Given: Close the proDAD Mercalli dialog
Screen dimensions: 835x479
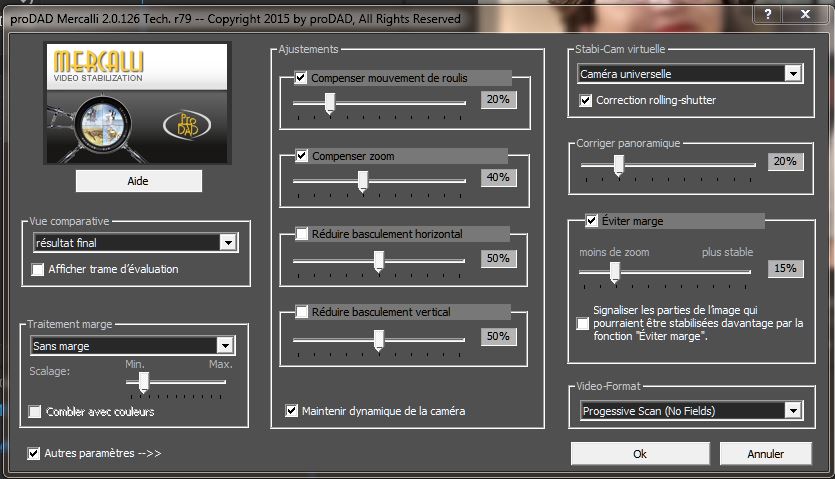Looking at the screenshot, I should pos(805,14).
